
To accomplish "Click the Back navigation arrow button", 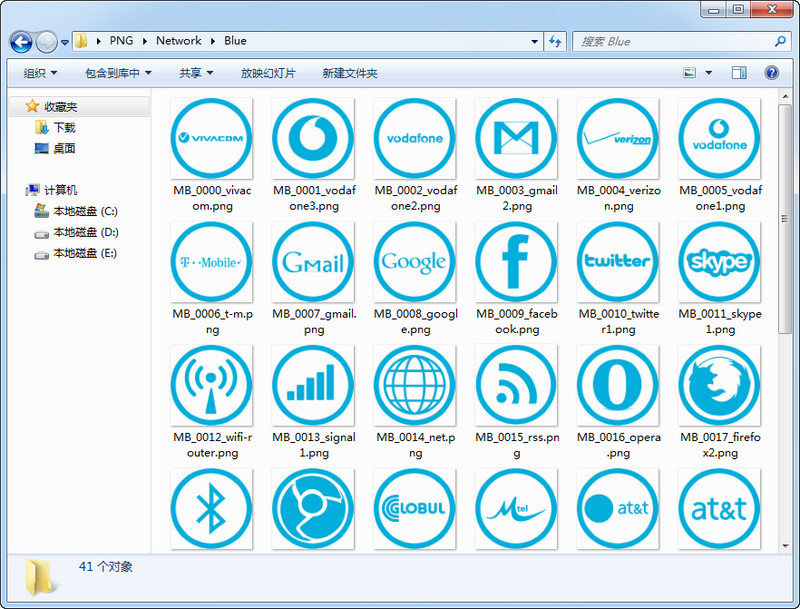I will point(21,42).
